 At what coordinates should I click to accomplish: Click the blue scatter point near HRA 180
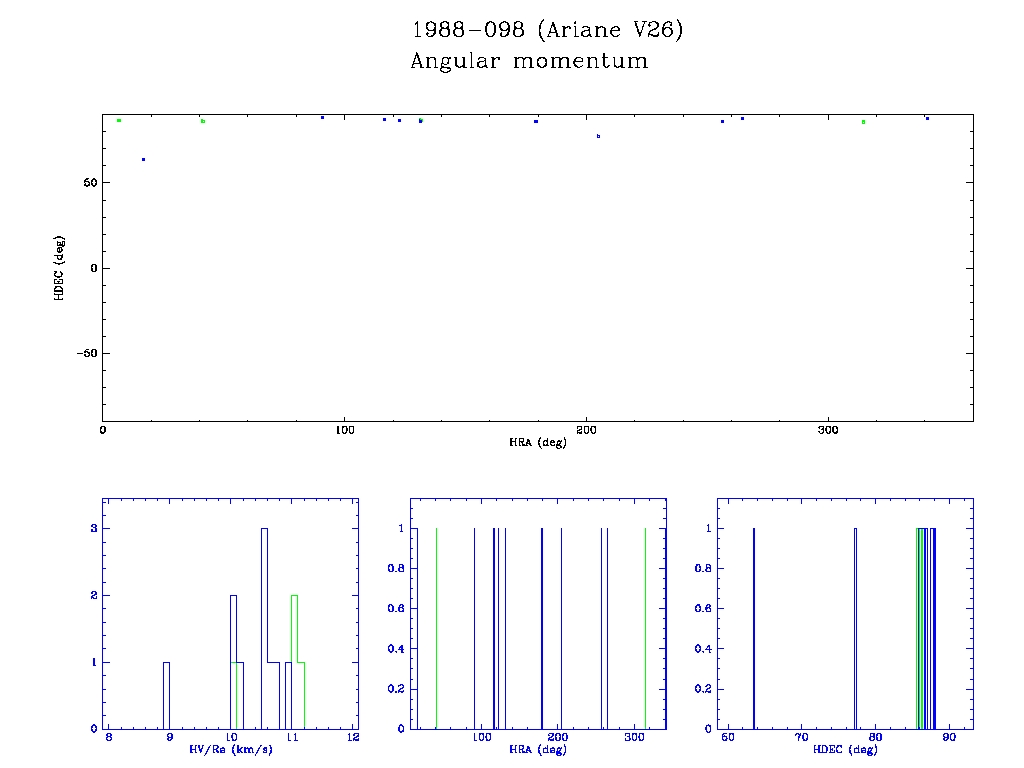coord(536,121)
